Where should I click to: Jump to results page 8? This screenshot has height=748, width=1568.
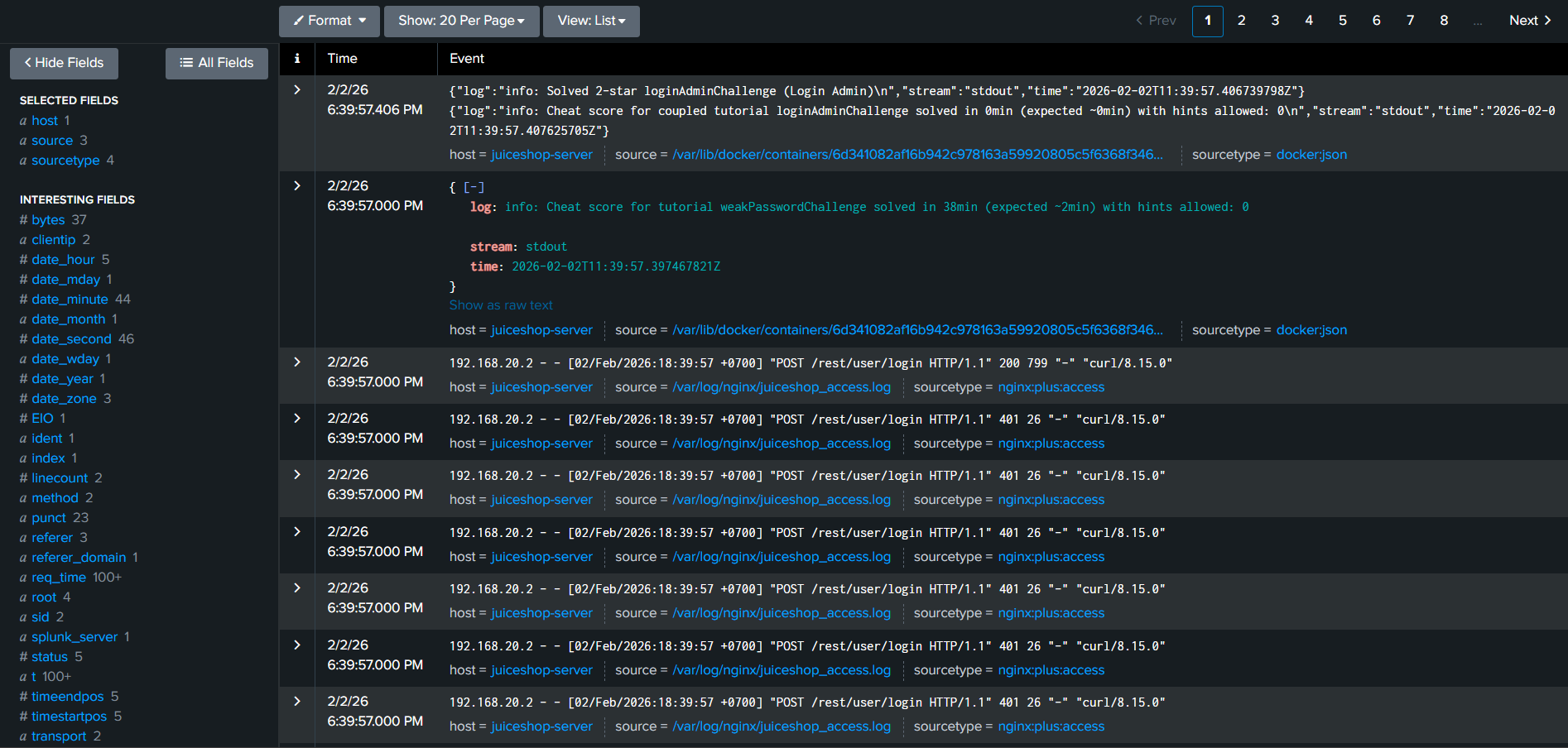[x=1444, y=21]
